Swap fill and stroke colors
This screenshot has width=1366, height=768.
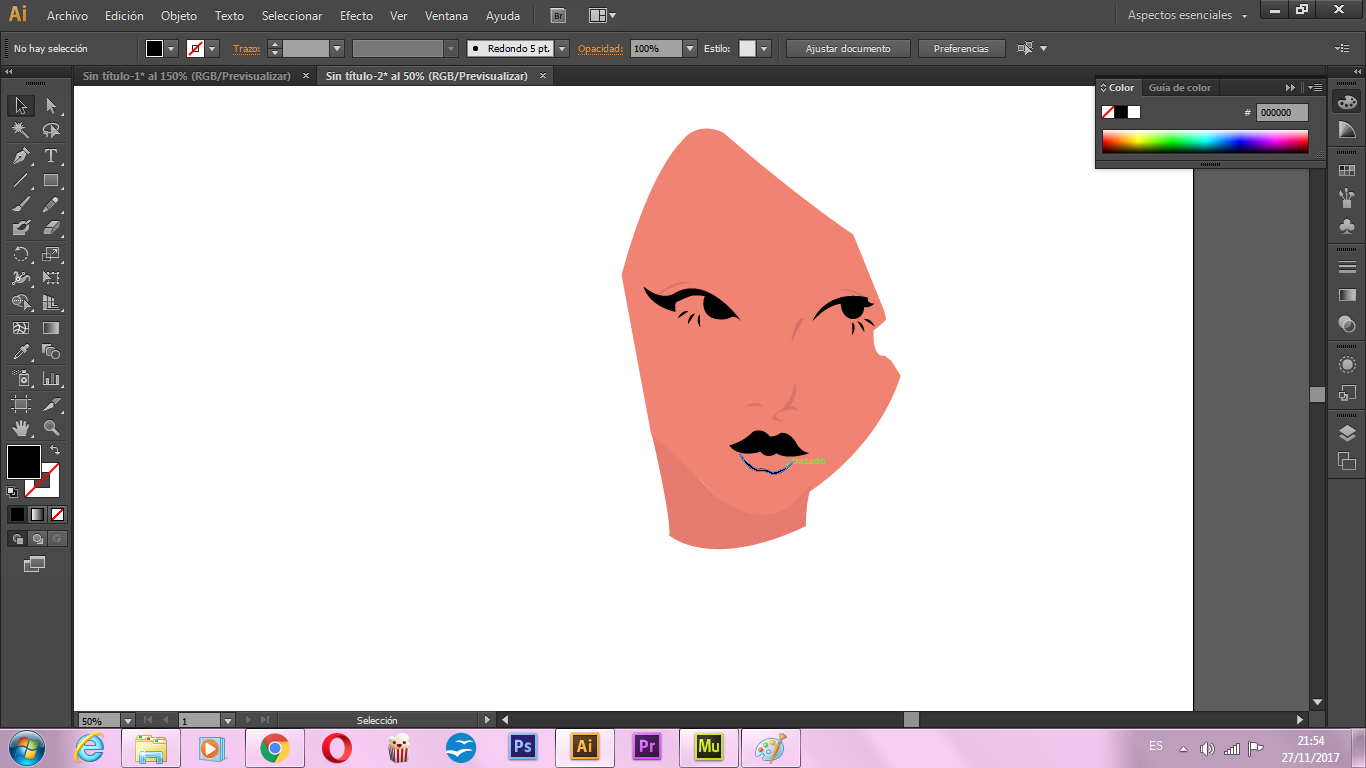point(55,450)
